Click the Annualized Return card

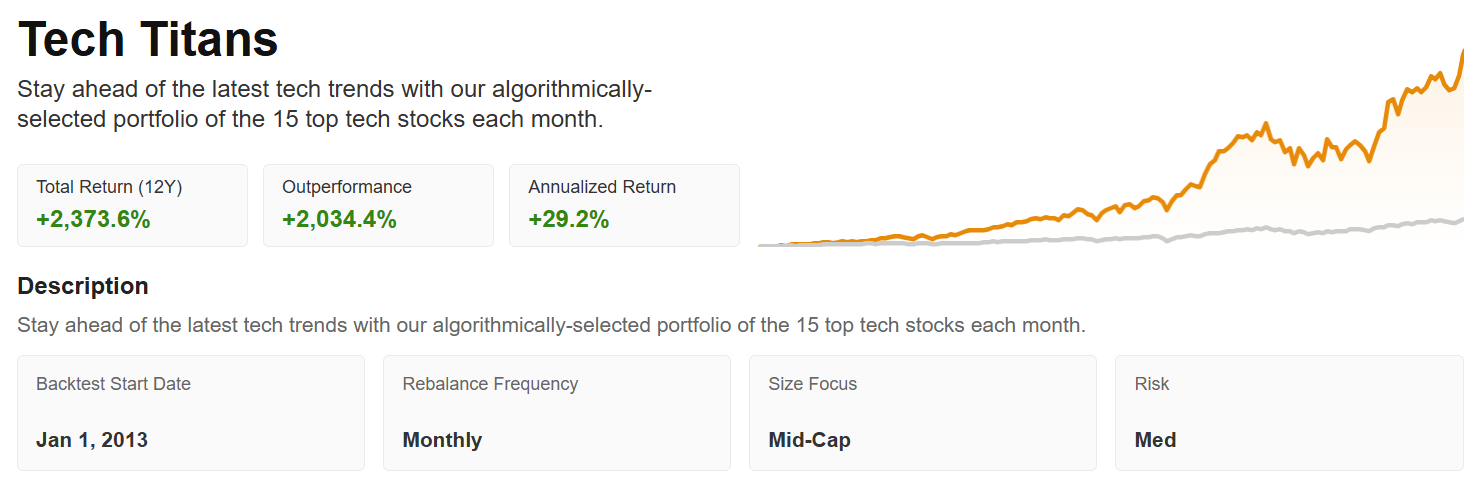click(x=624, y=205)
